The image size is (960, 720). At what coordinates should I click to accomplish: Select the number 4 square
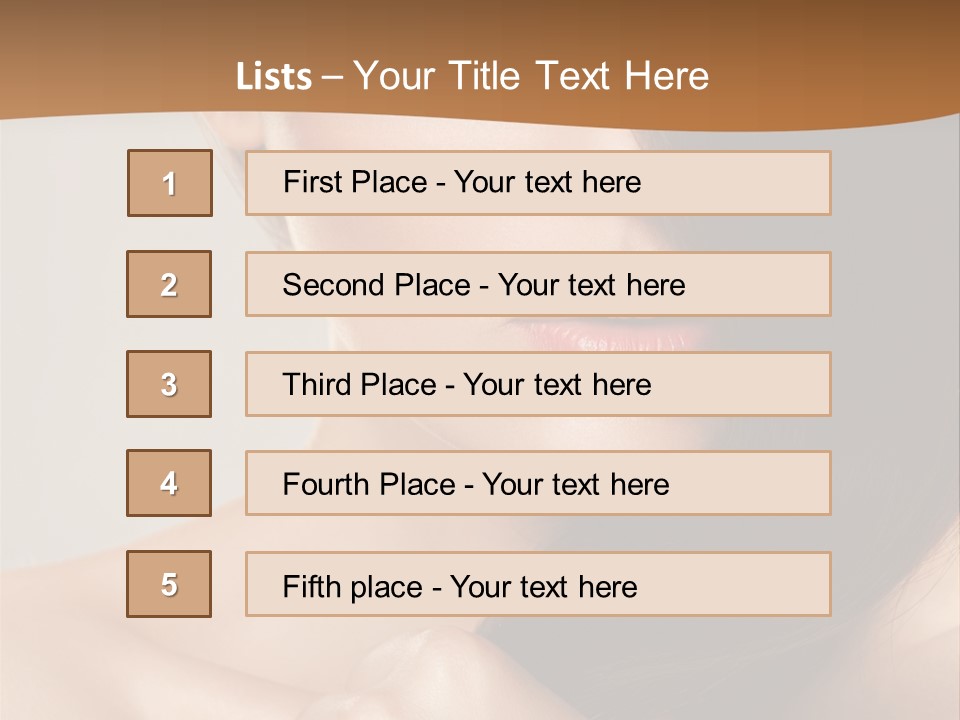[x=169, y=483]
